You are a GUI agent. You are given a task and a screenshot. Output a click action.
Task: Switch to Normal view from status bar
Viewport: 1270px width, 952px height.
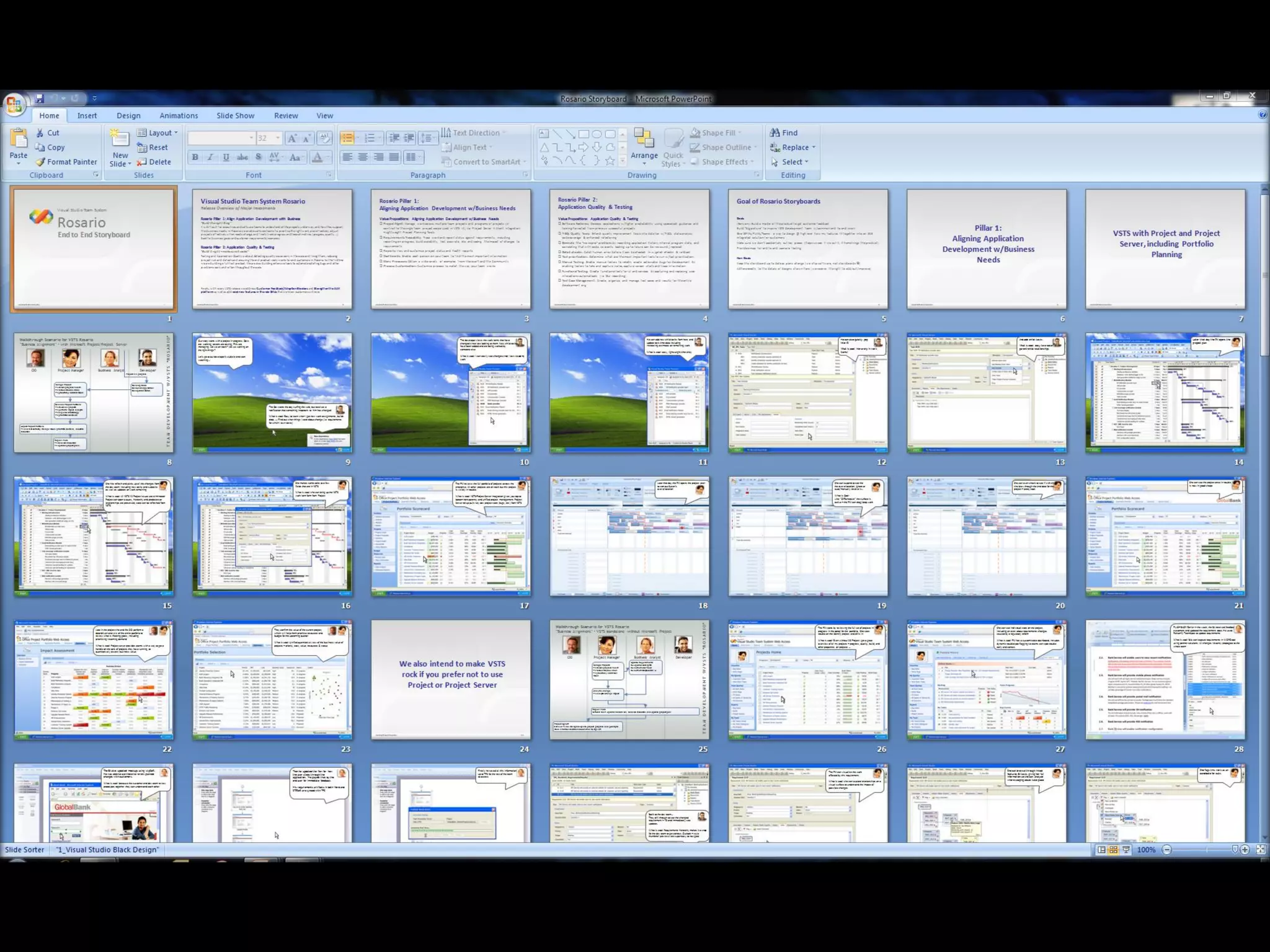(1101, 850)
